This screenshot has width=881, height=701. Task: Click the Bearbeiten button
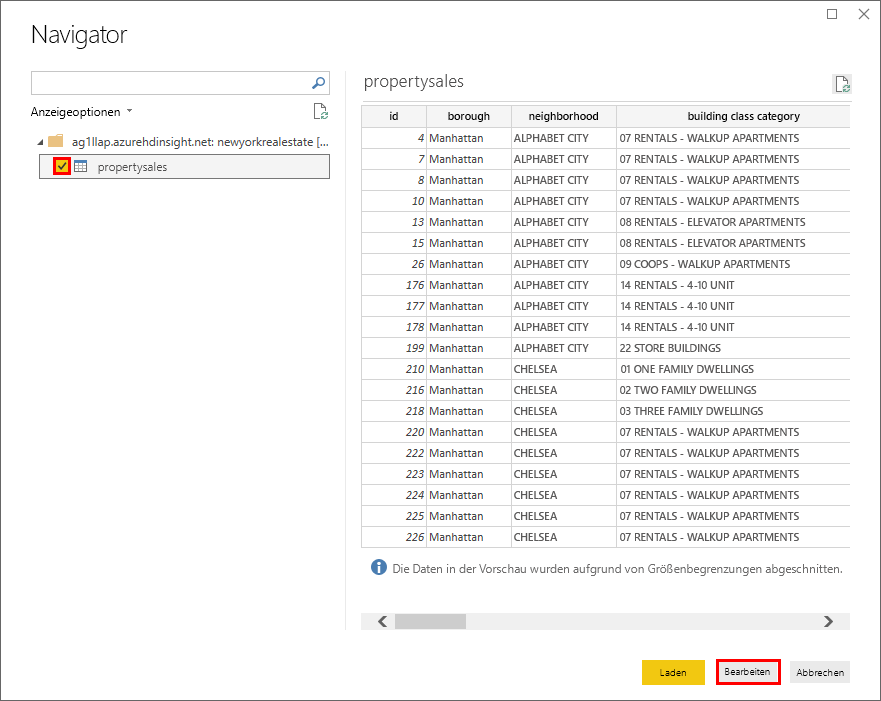(747, 672)
